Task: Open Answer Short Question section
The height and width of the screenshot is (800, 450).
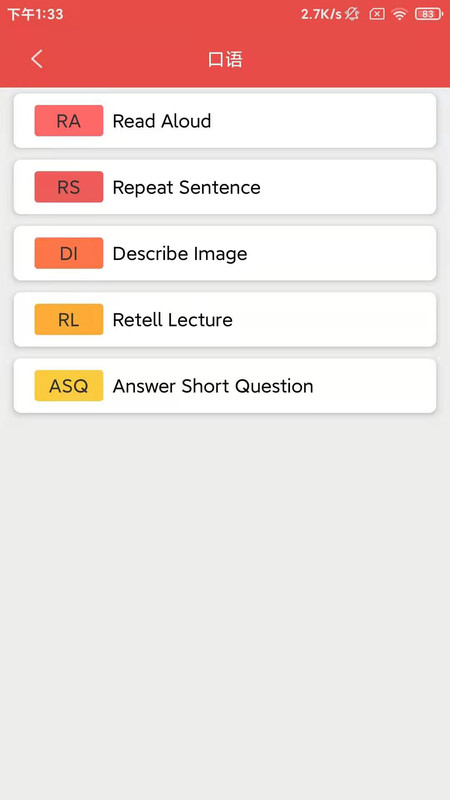Action: (225, 386)
